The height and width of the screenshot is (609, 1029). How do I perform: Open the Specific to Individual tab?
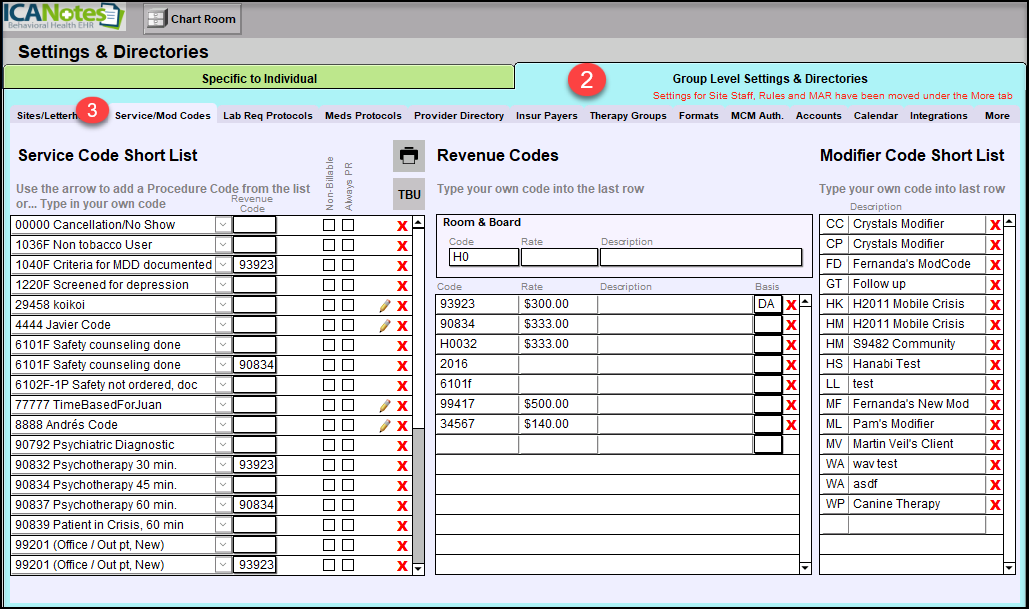pyautogui.click(x=259, y=78)
